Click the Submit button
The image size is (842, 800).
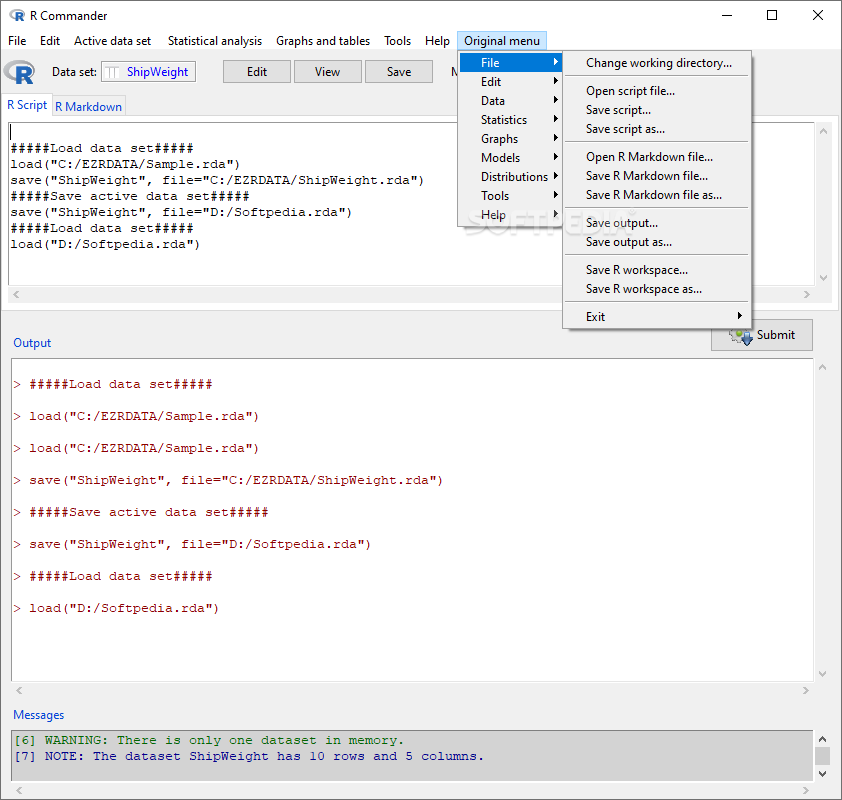tap(761, 335)
